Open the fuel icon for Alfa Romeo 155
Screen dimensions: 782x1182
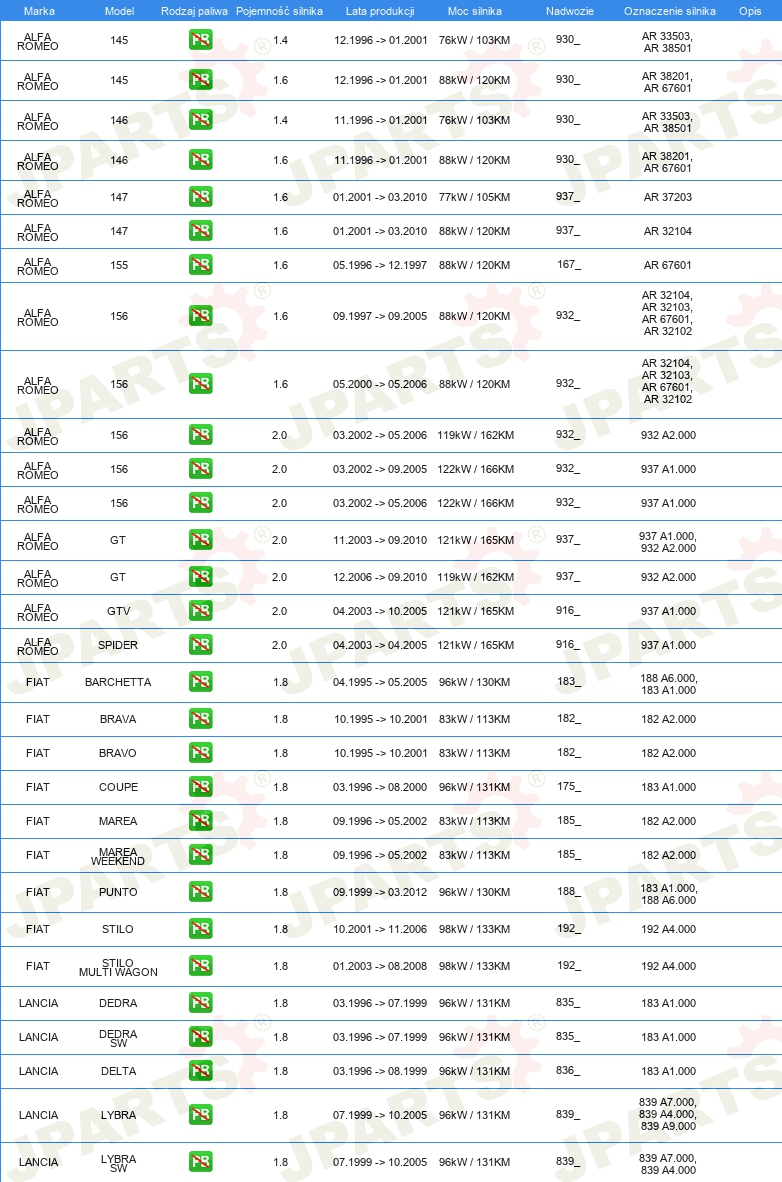tap(201, 265)
